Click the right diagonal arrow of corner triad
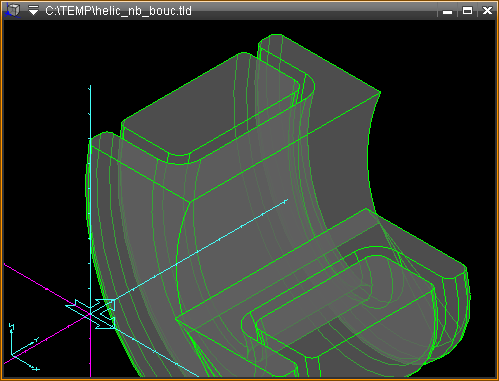Screen dimensions: 499x381 [x=35, y=341]
